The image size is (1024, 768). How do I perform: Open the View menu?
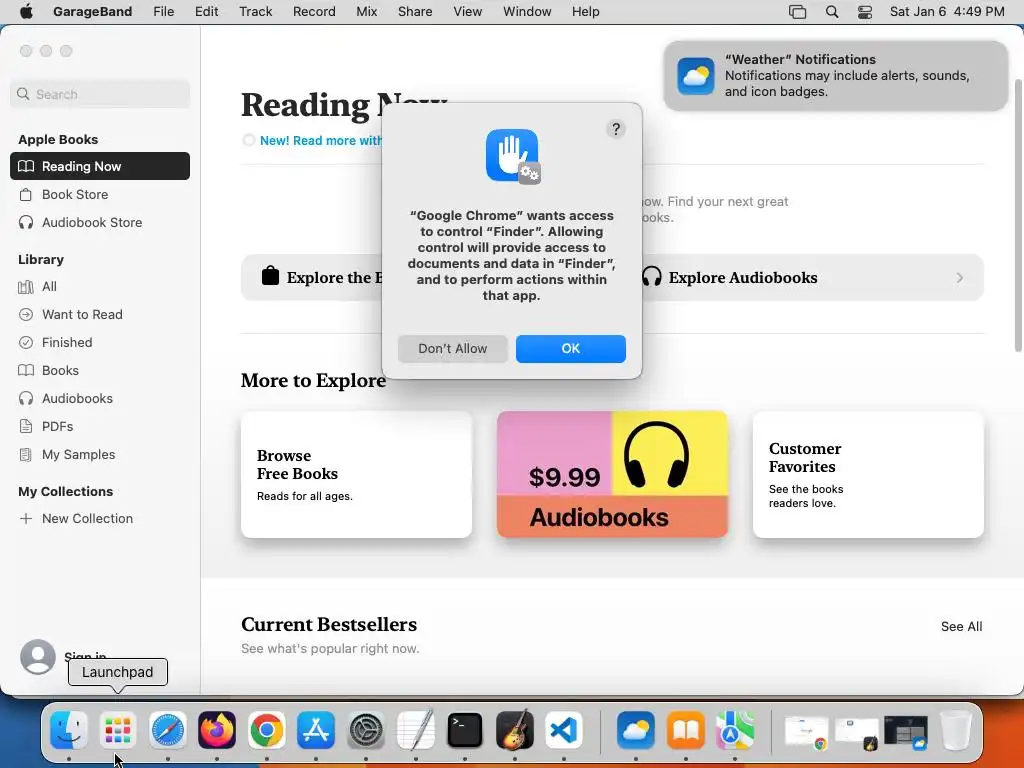tap(468, 12)
